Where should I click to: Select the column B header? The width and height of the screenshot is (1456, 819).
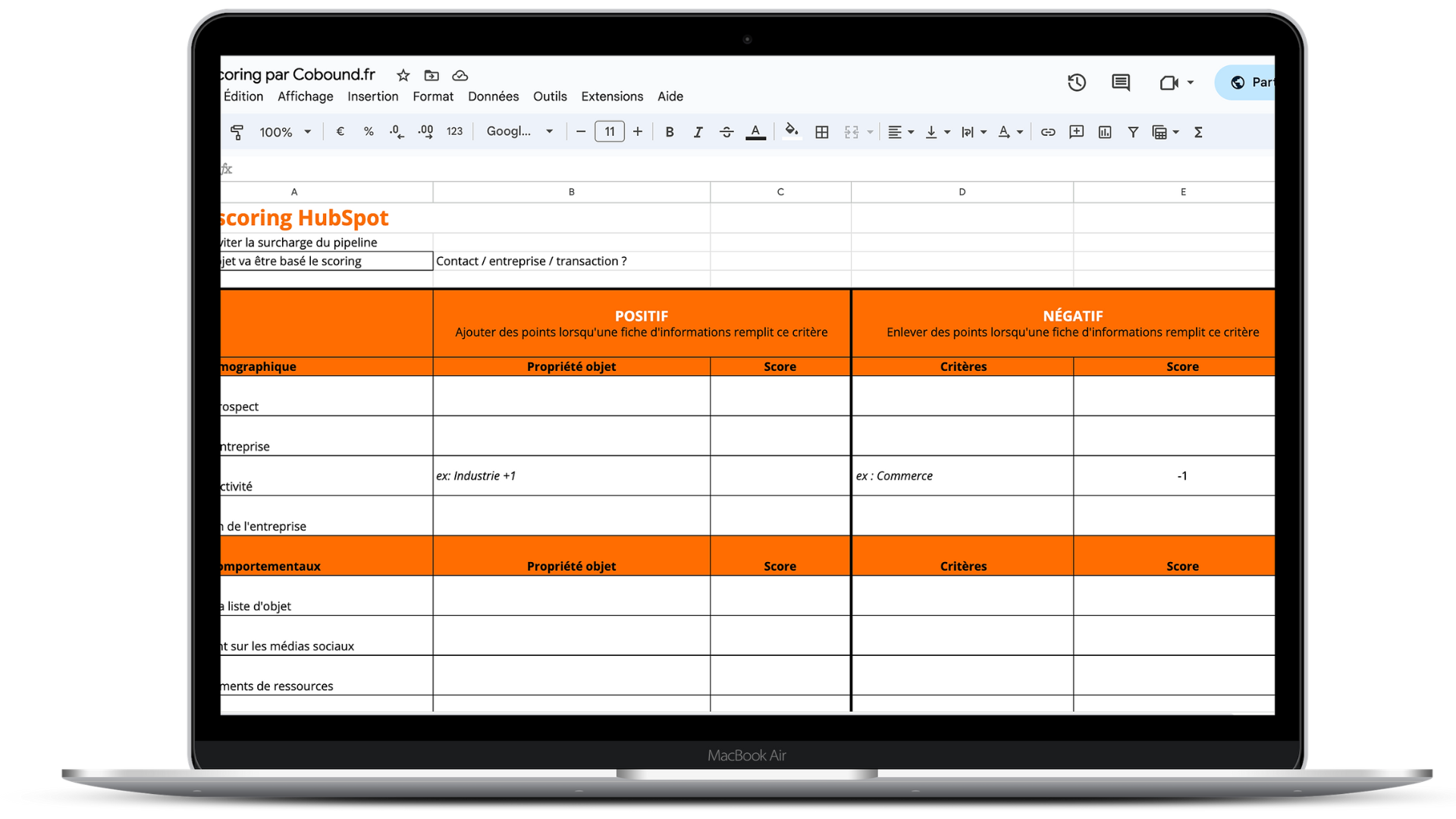[571, 192]
